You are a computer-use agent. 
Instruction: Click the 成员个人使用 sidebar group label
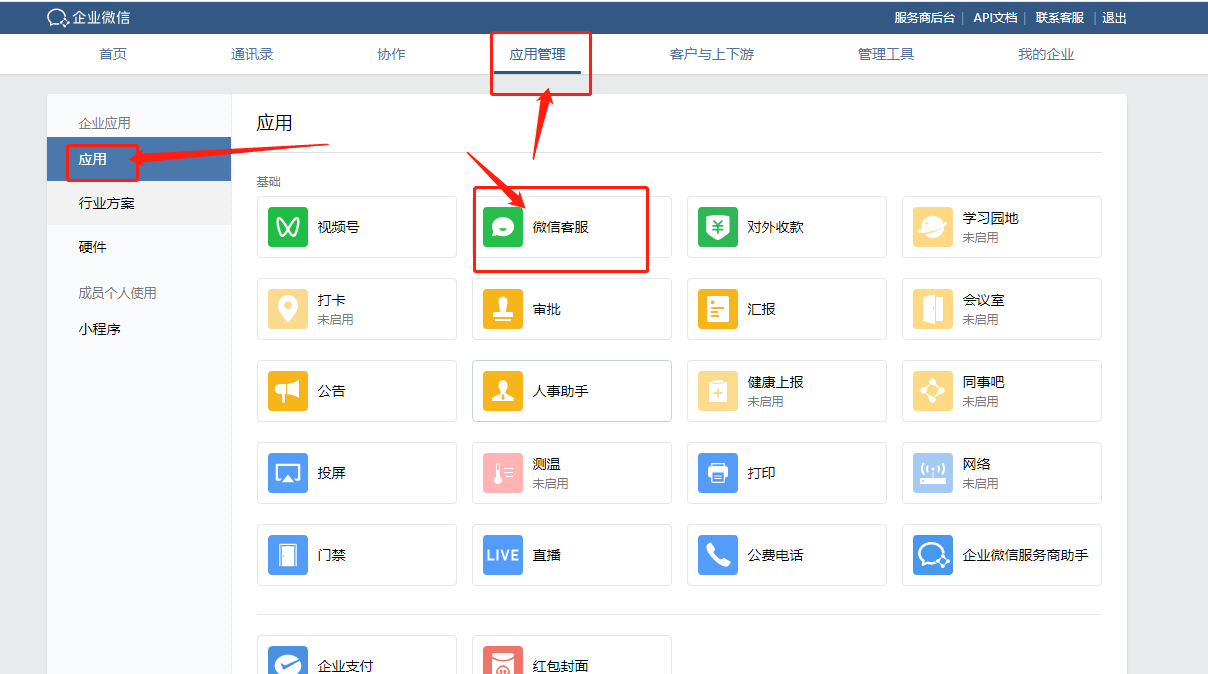coord(118,293)
